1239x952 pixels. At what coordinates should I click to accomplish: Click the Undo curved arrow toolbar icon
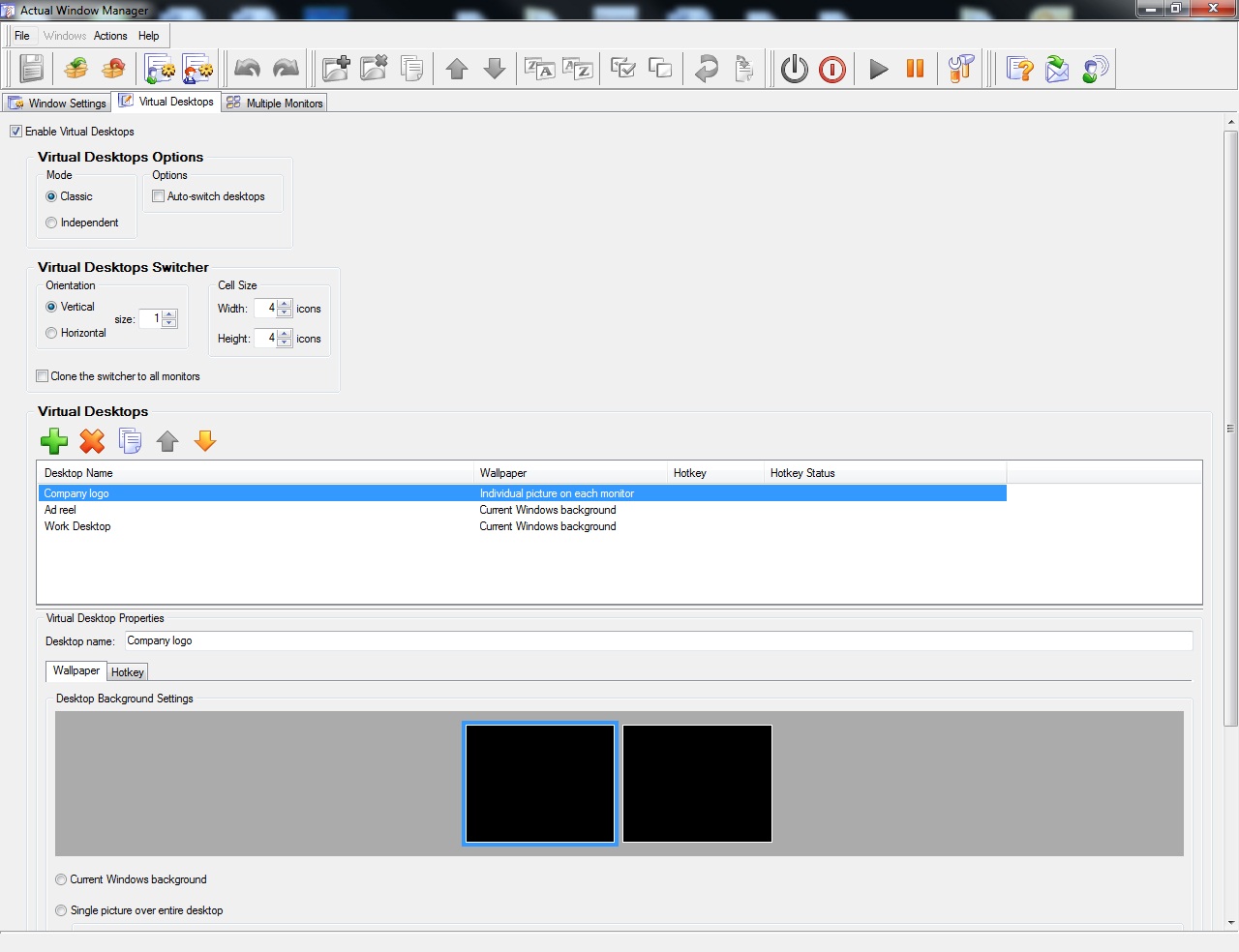247,69
